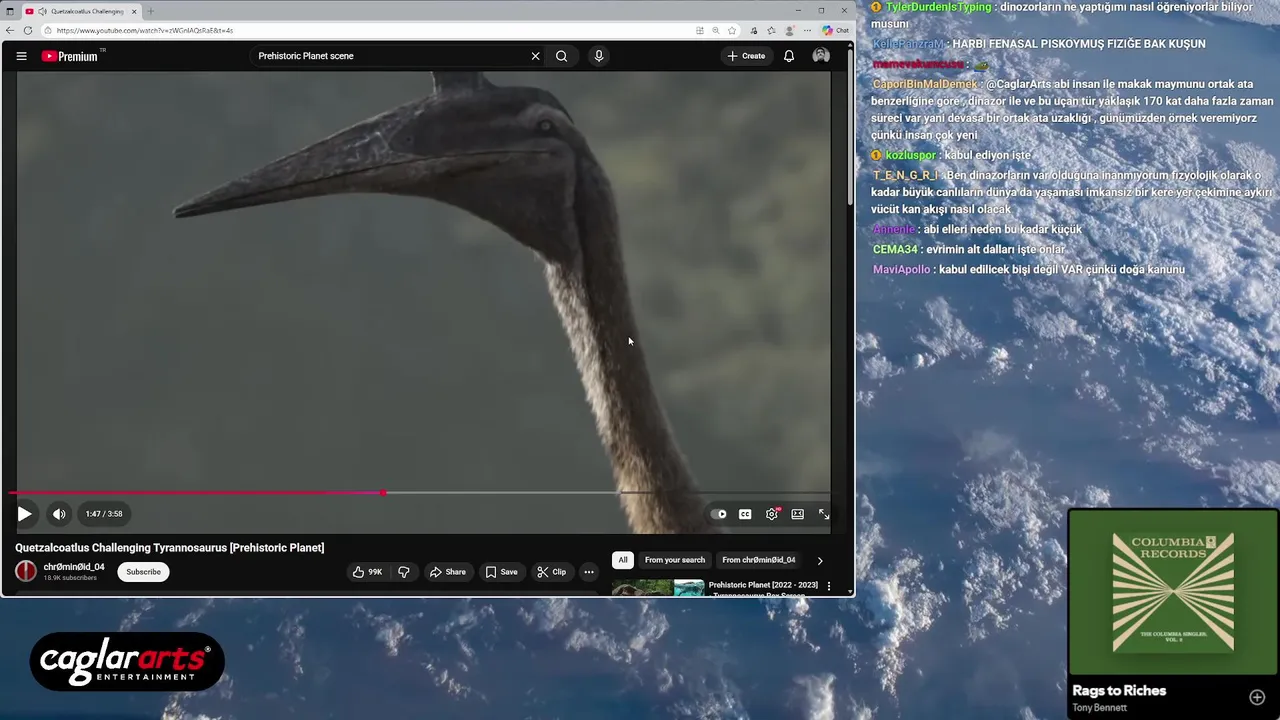Open tab actions menu icon

tap(10, 11)
